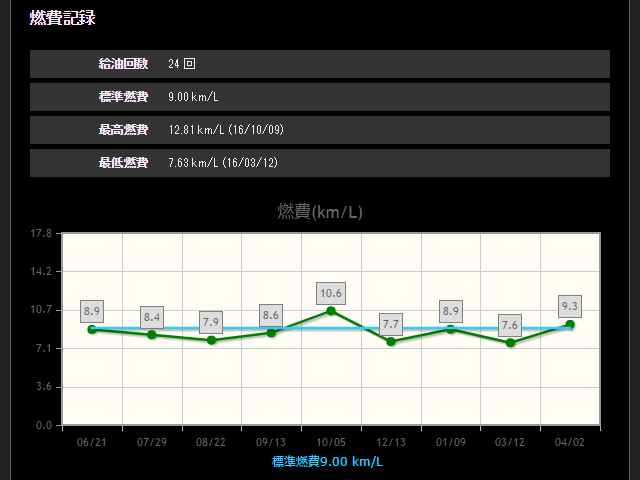Click the 12/13 x-axis date label
The width and height of the screenshot is (640, 480).
click(391, 442)
